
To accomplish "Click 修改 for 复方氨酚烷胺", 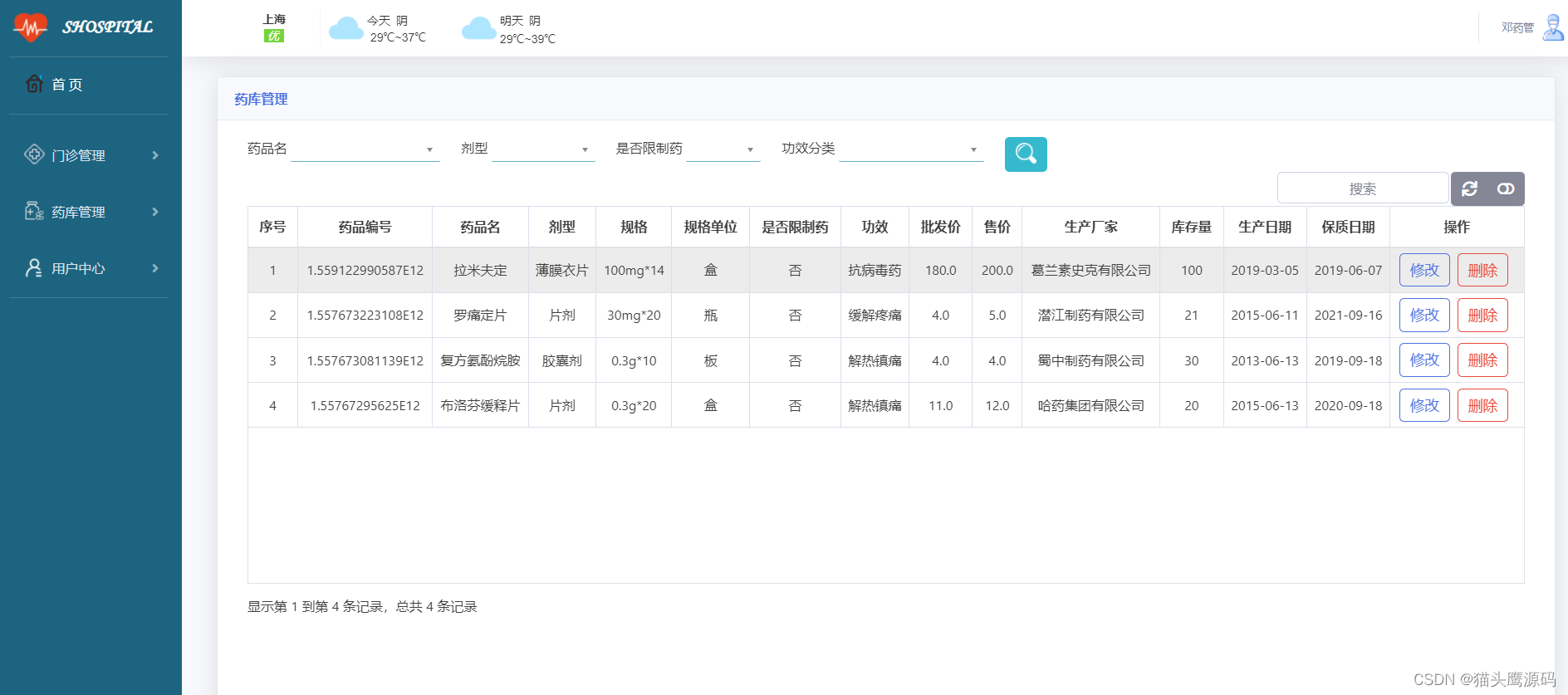I will click(1424, 360).
